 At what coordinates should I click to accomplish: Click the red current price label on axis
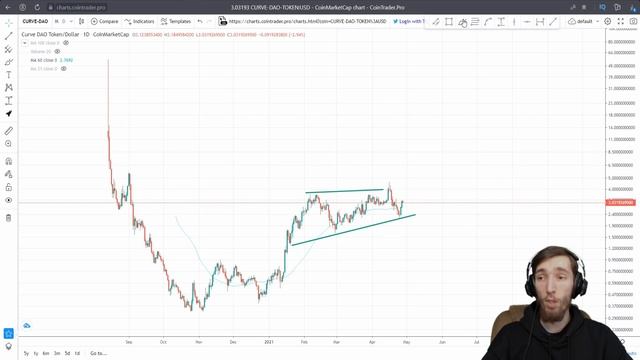(x=621, y=202)
